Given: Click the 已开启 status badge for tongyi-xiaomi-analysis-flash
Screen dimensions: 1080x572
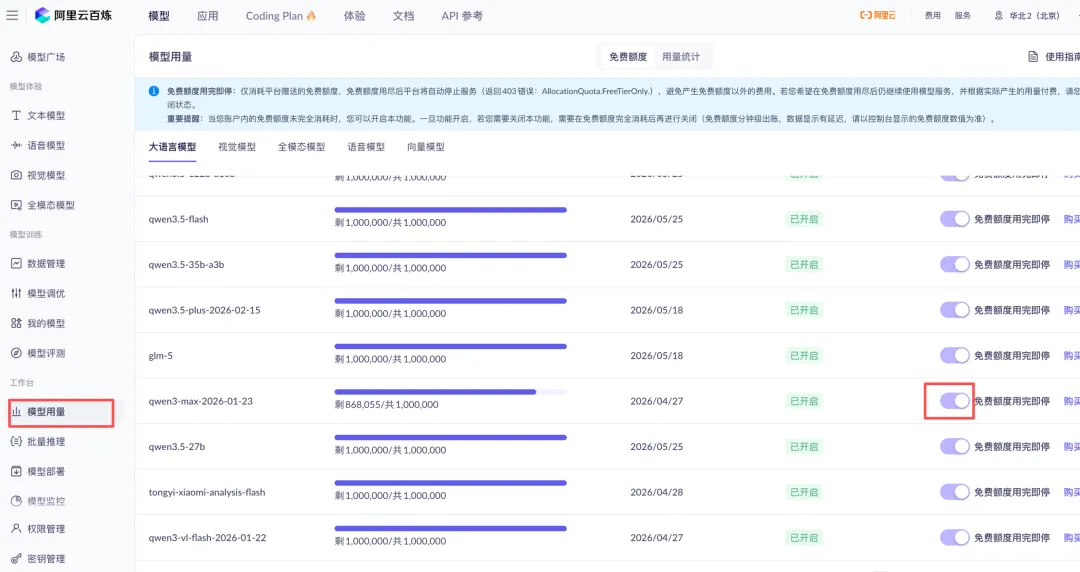Looking at the screenshot, I should coord(804,492).
